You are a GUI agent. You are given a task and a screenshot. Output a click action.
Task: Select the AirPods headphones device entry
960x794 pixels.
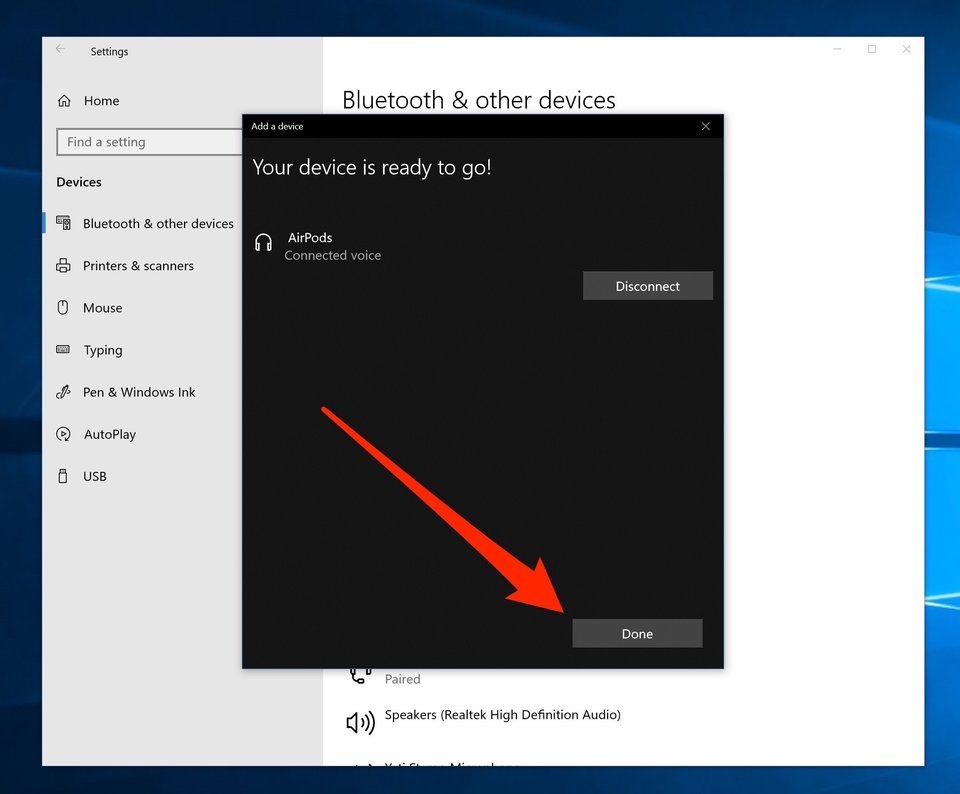[310, 246]
